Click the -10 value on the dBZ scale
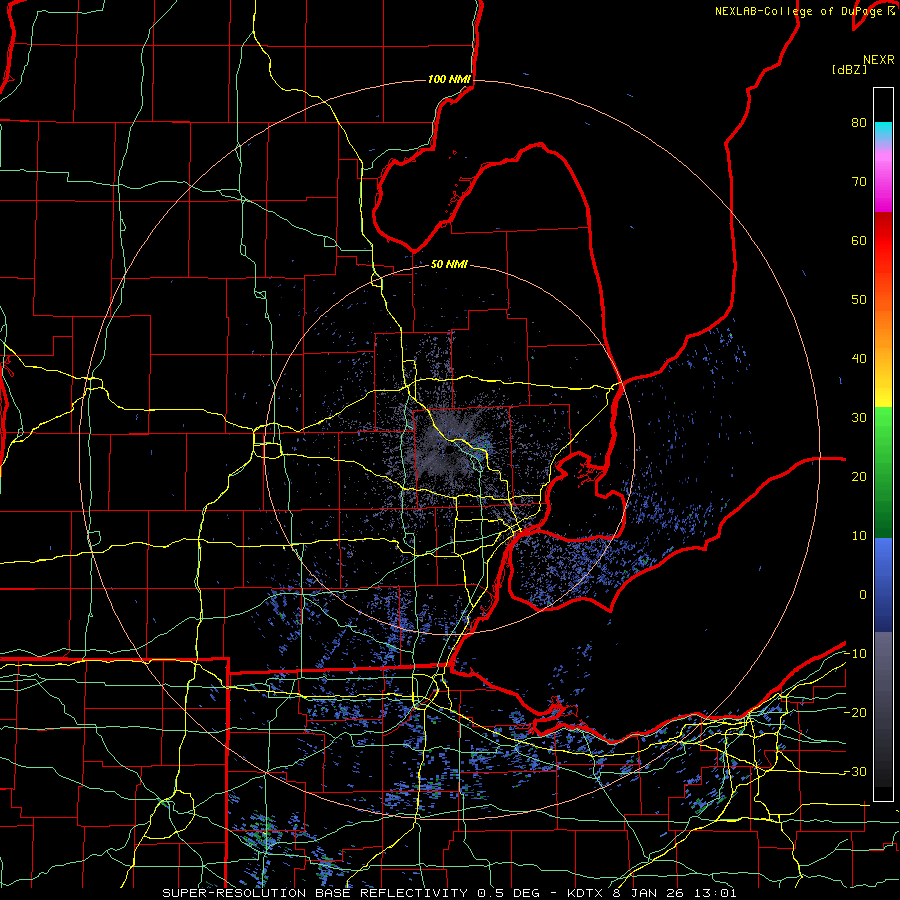The width and height of the screenshot is (900, 900). 855,654
